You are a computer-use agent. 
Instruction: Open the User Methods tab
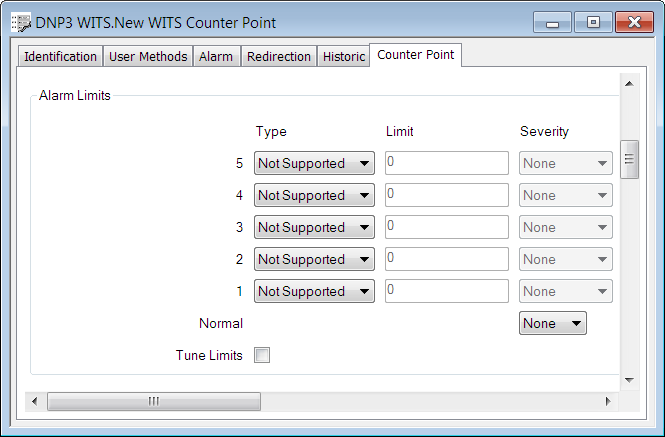[148, 57]
